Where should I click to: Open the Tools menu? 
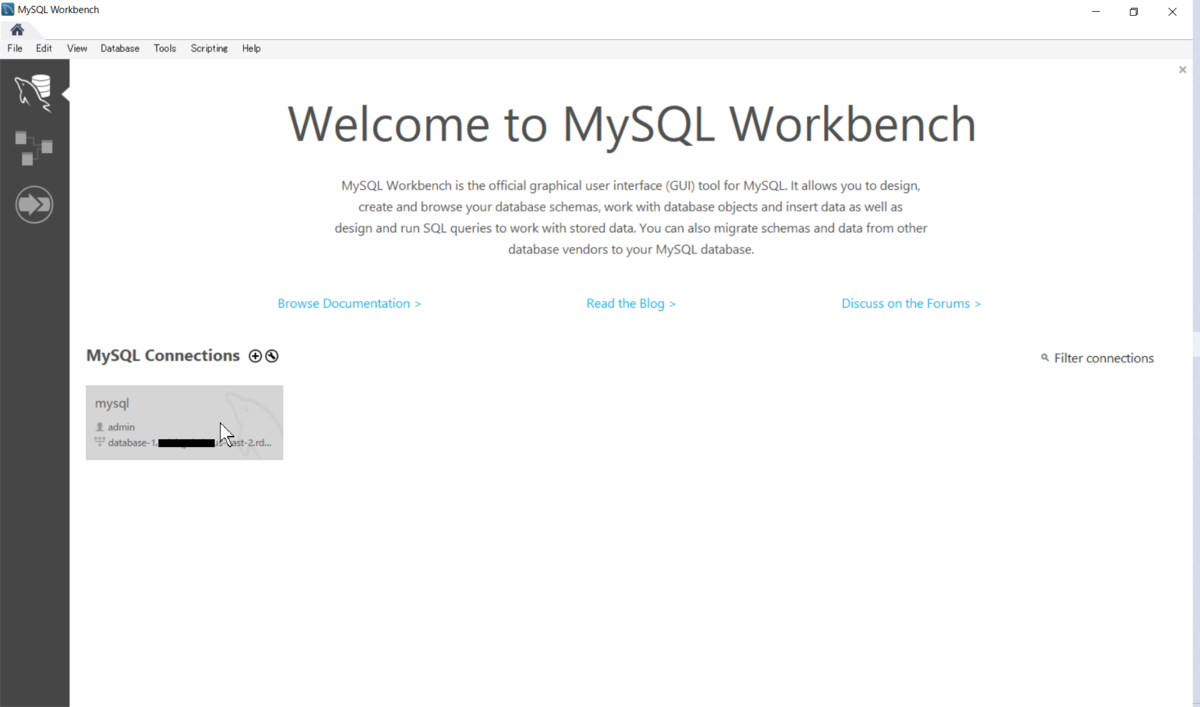click(x=165, y=48)
